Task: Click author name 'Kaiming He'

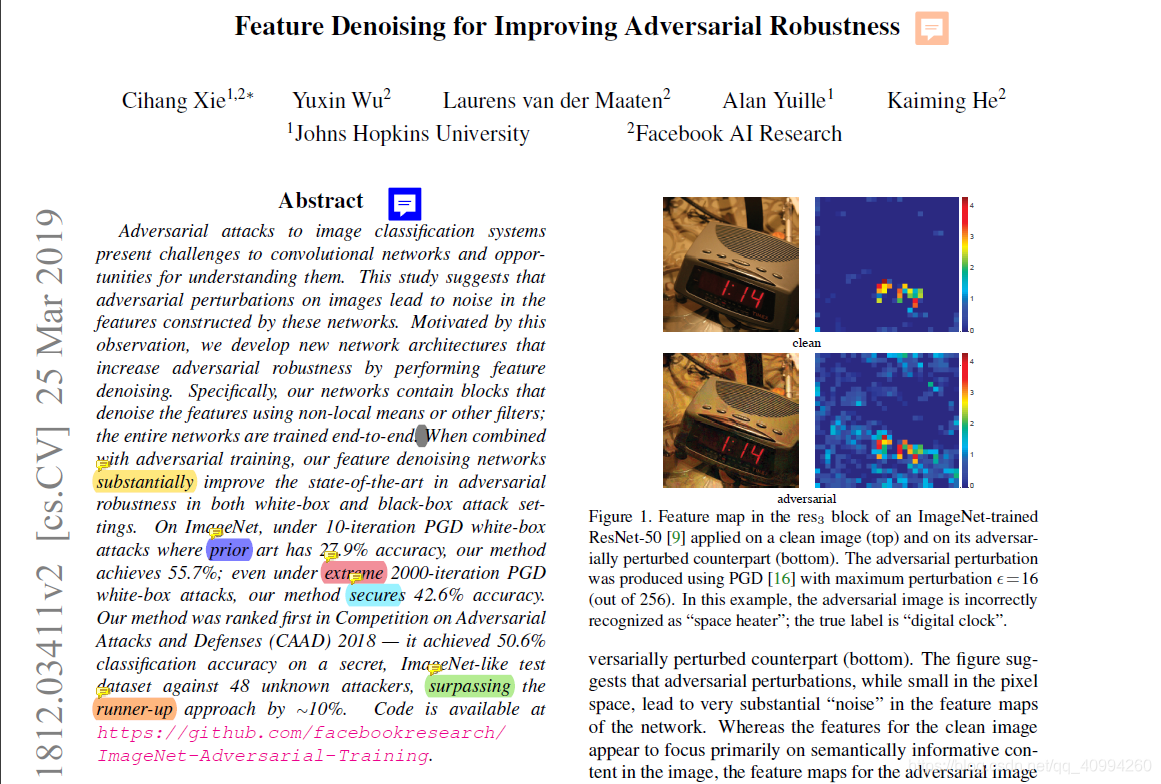Action: click(x=943, y=101)
